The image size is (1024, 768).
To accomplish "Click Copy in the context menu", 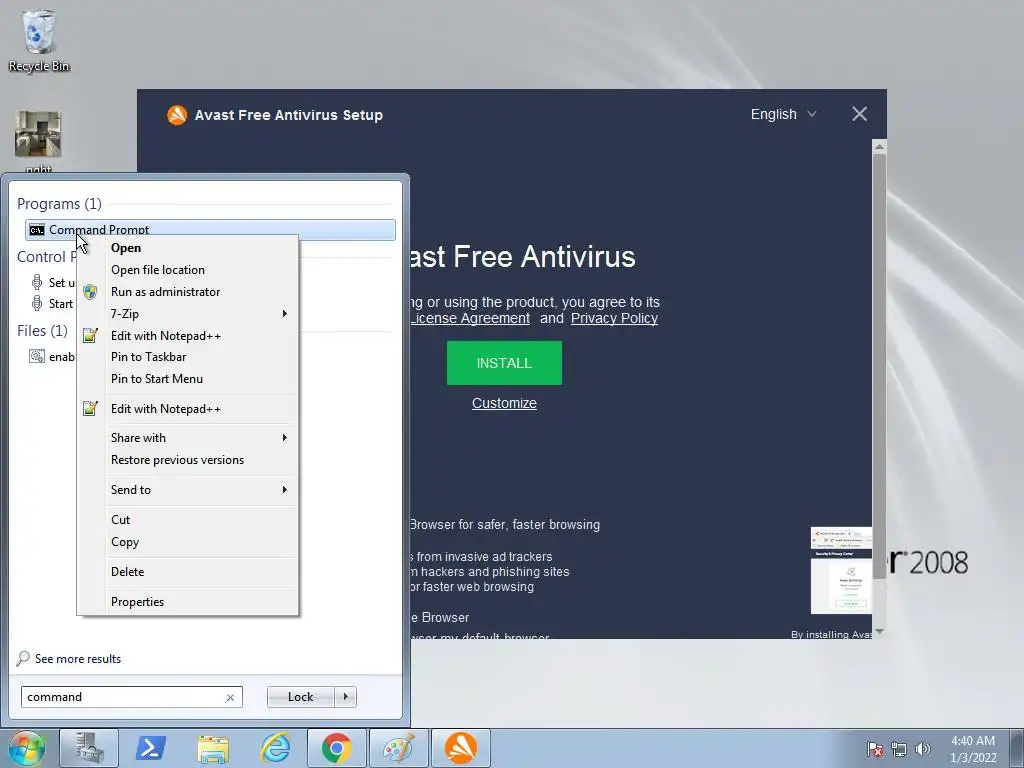I will pos(125,542).
